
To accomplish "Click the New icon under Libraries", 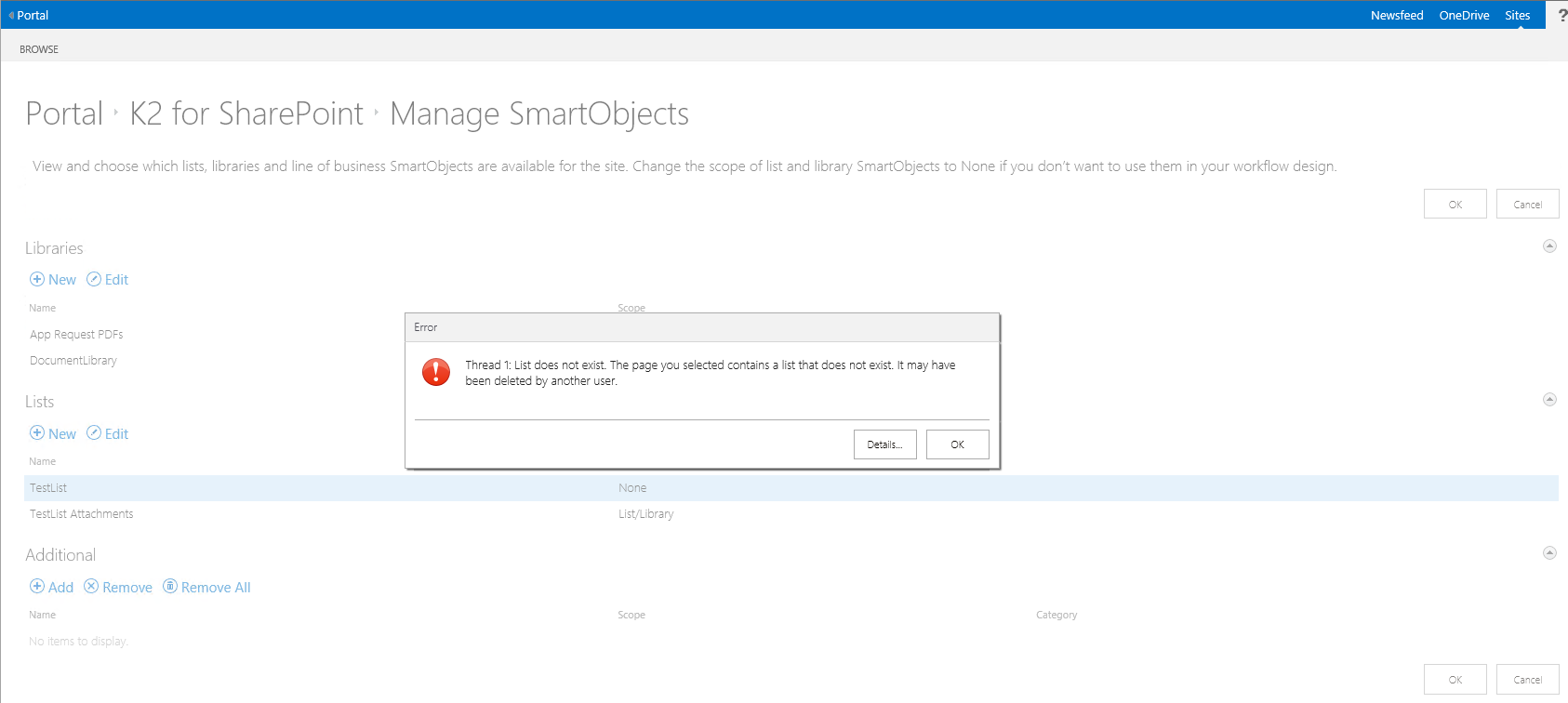I will point(37,279).
